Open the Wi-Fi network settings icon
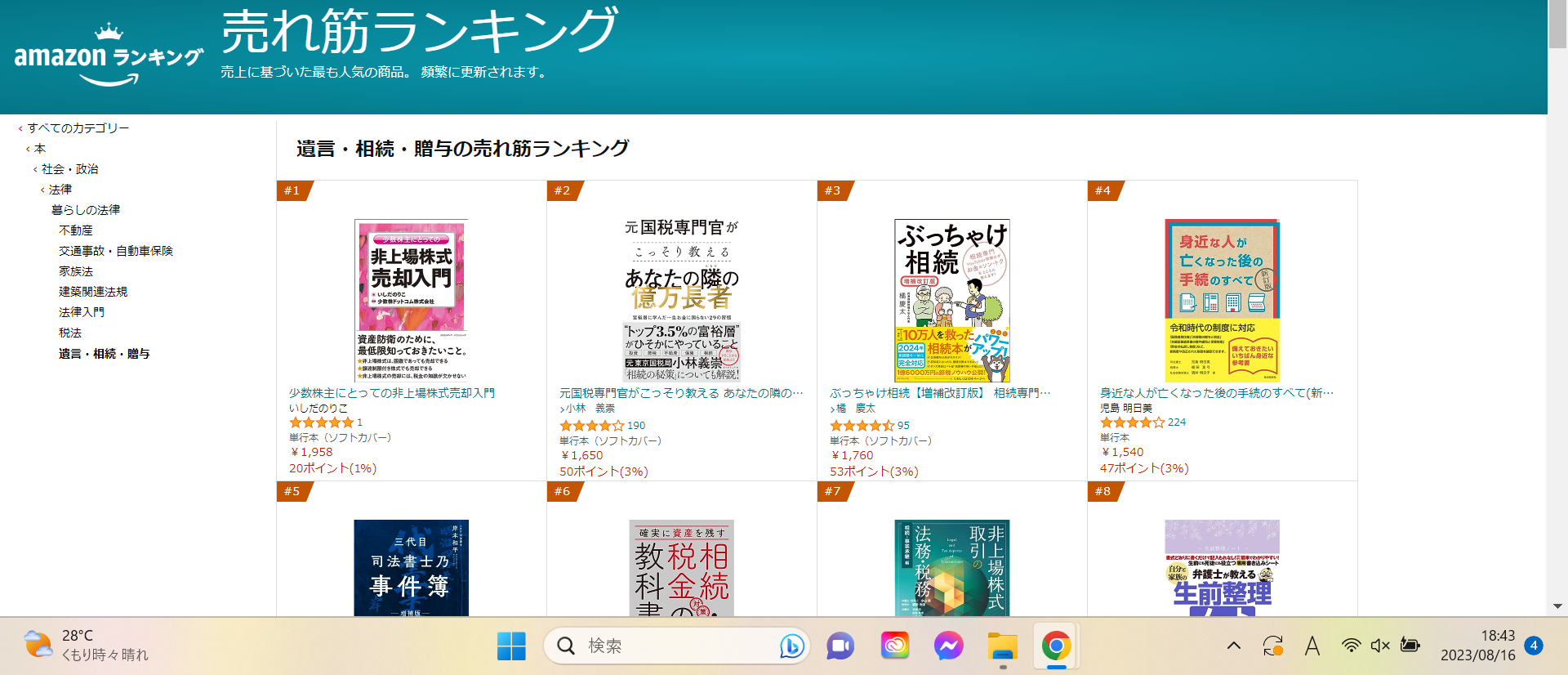Viewport: 1568px width, 675px height. (x=1352, y=646)
